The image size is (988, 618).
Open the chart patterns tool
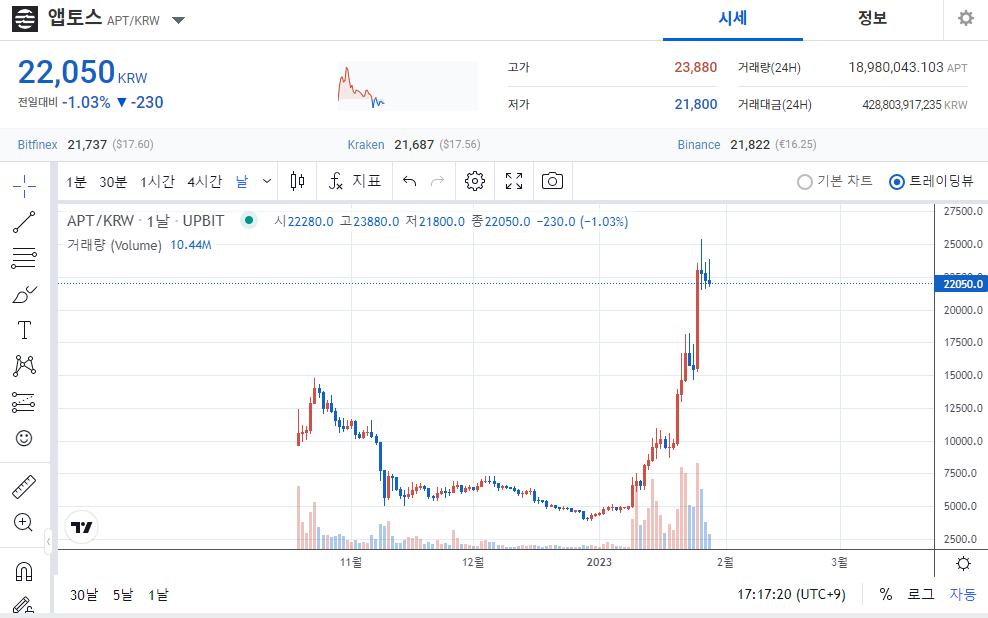[24, 366]
